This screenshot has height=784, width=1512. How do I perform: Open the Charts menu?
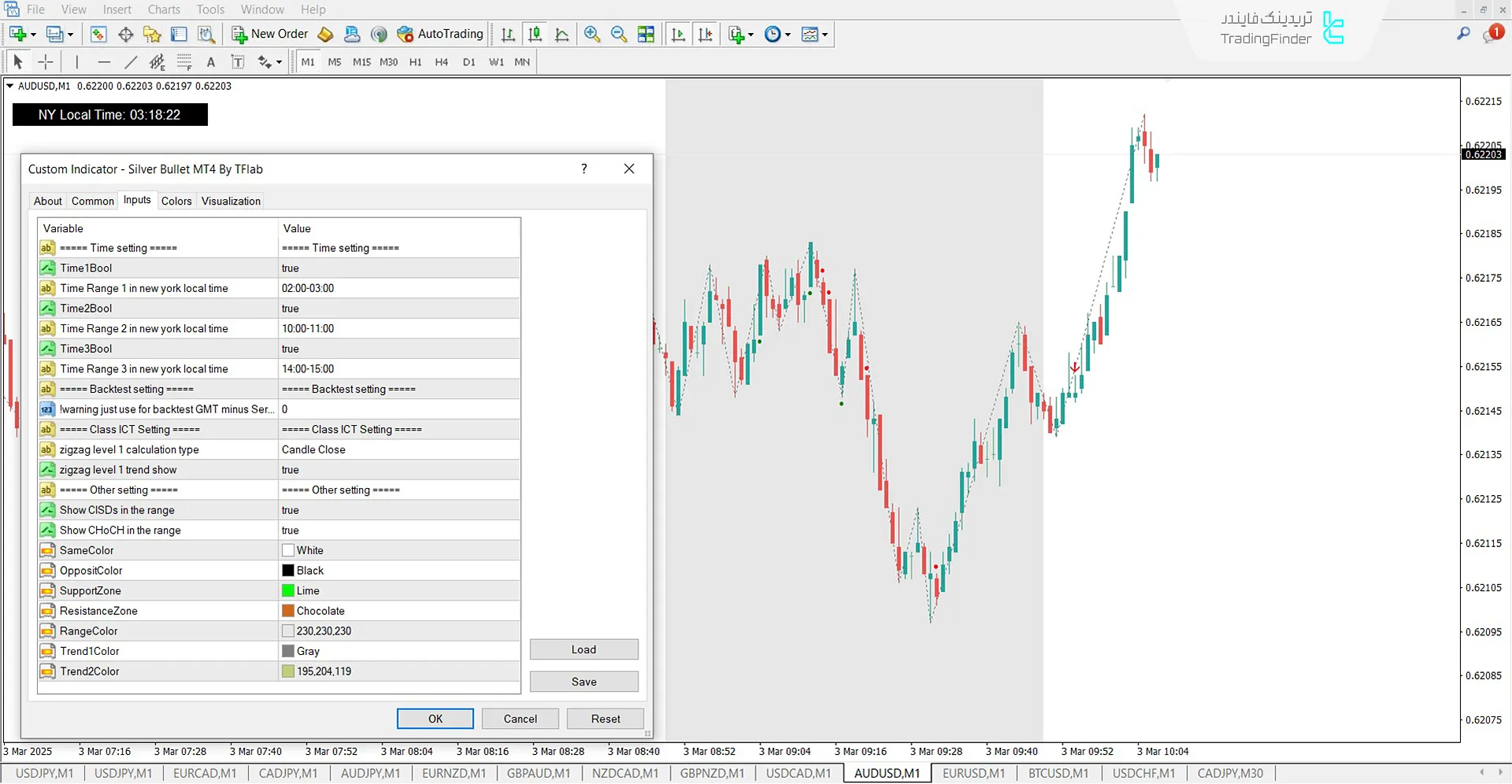(163, 9)
